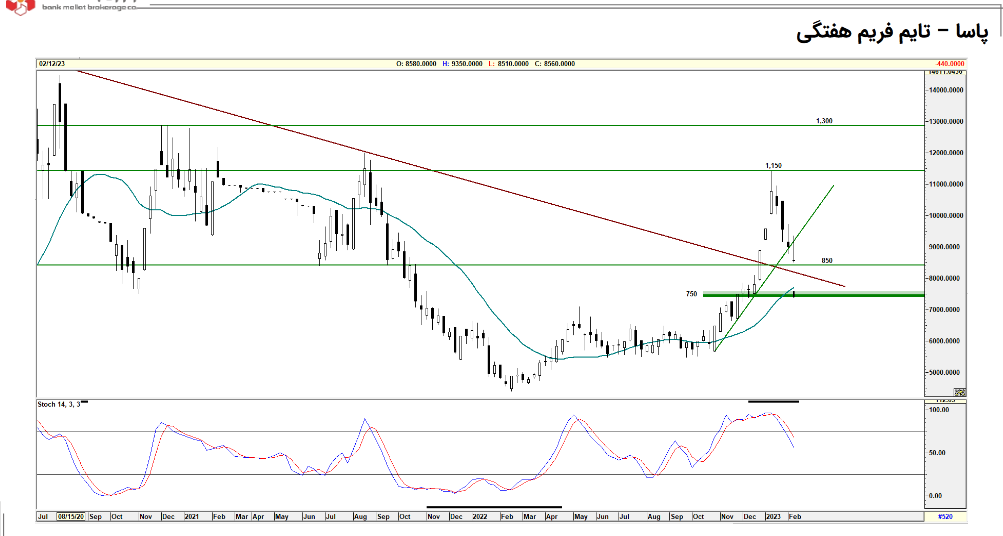1003x536 pixels.
Task: Click the Stoch 14, 3, 3 indicator label
Action: point(59,404)
